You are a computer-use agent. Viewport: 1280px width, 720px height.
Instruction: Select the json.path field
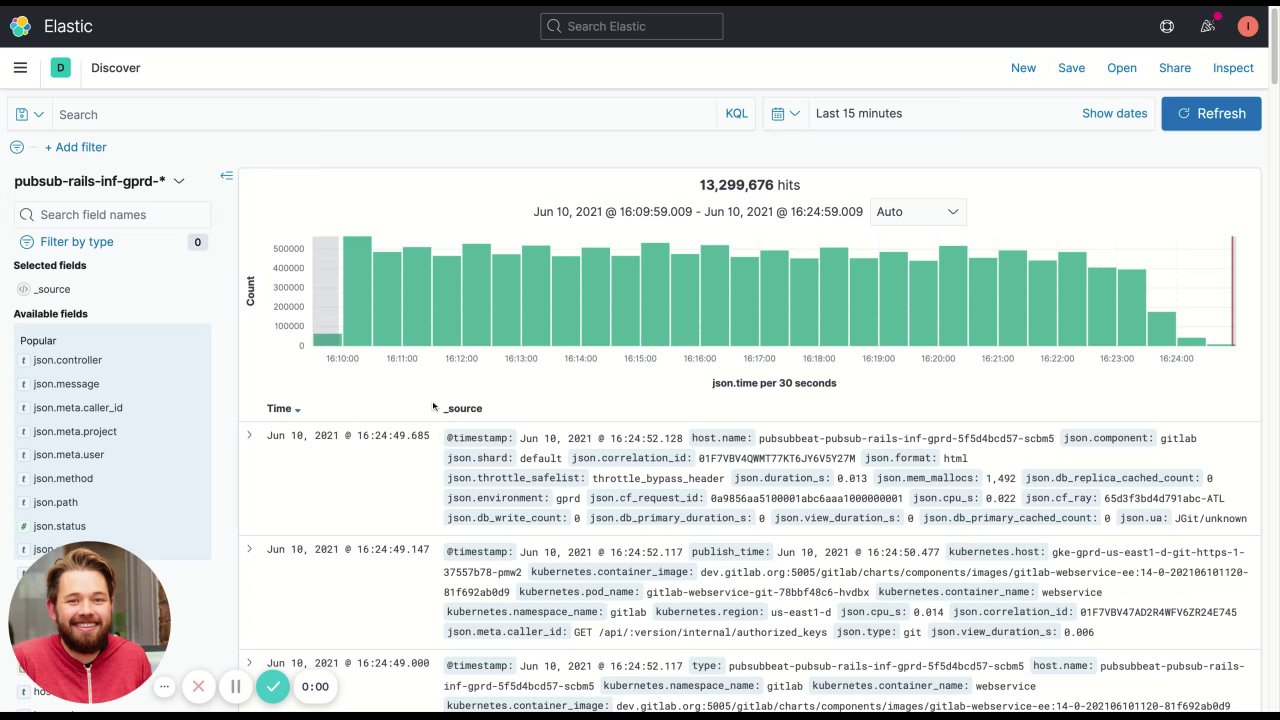tap(55, 503)
